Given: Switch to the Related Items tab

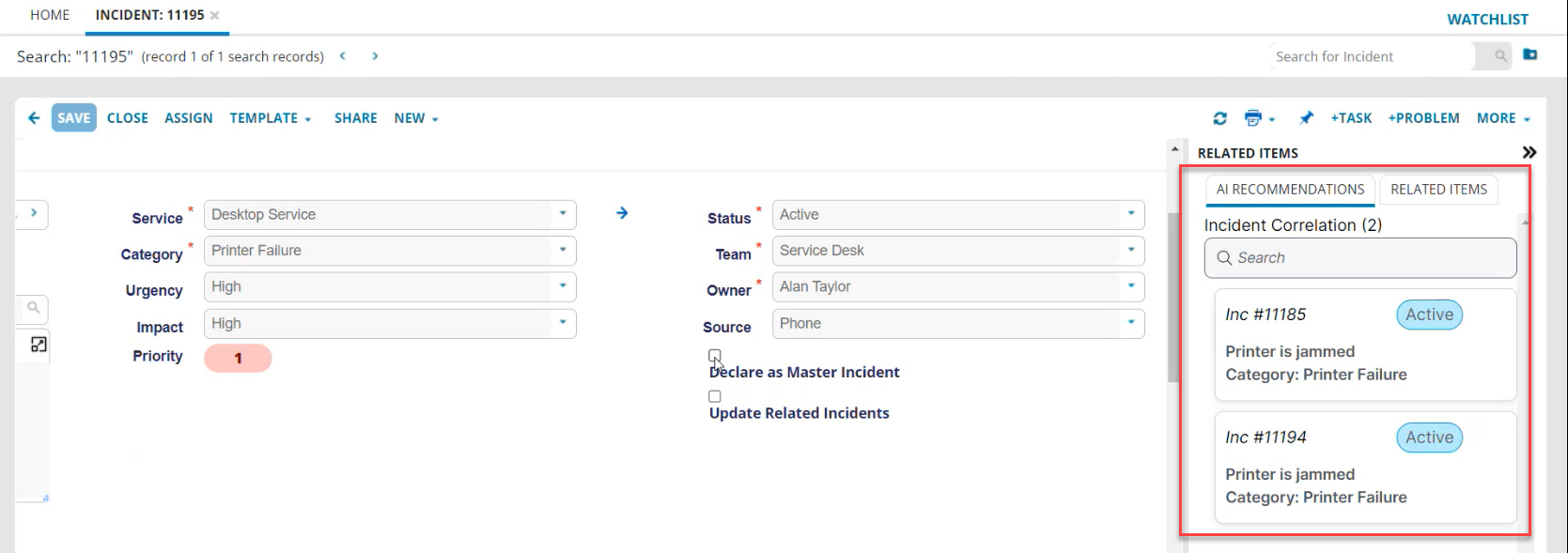Looking at the screenshot, I should point(1438,190).
